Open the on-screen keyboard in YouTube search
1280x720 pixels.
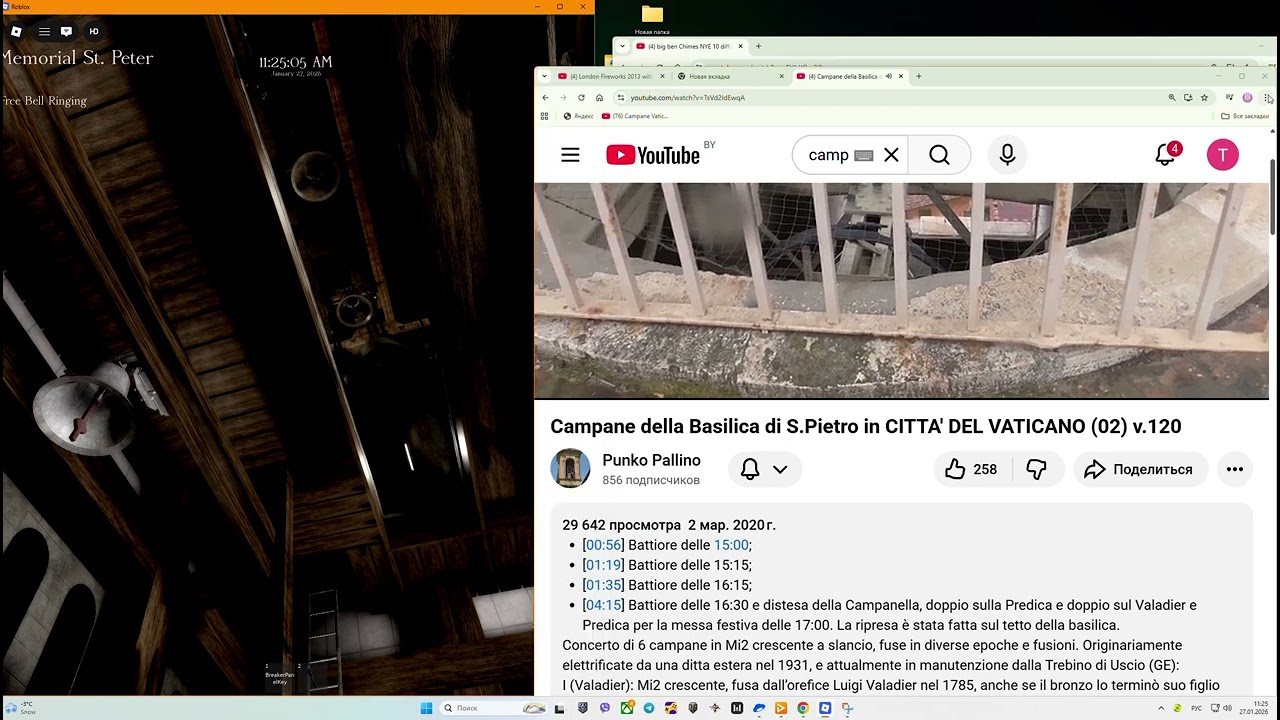[x=864, y=155]
